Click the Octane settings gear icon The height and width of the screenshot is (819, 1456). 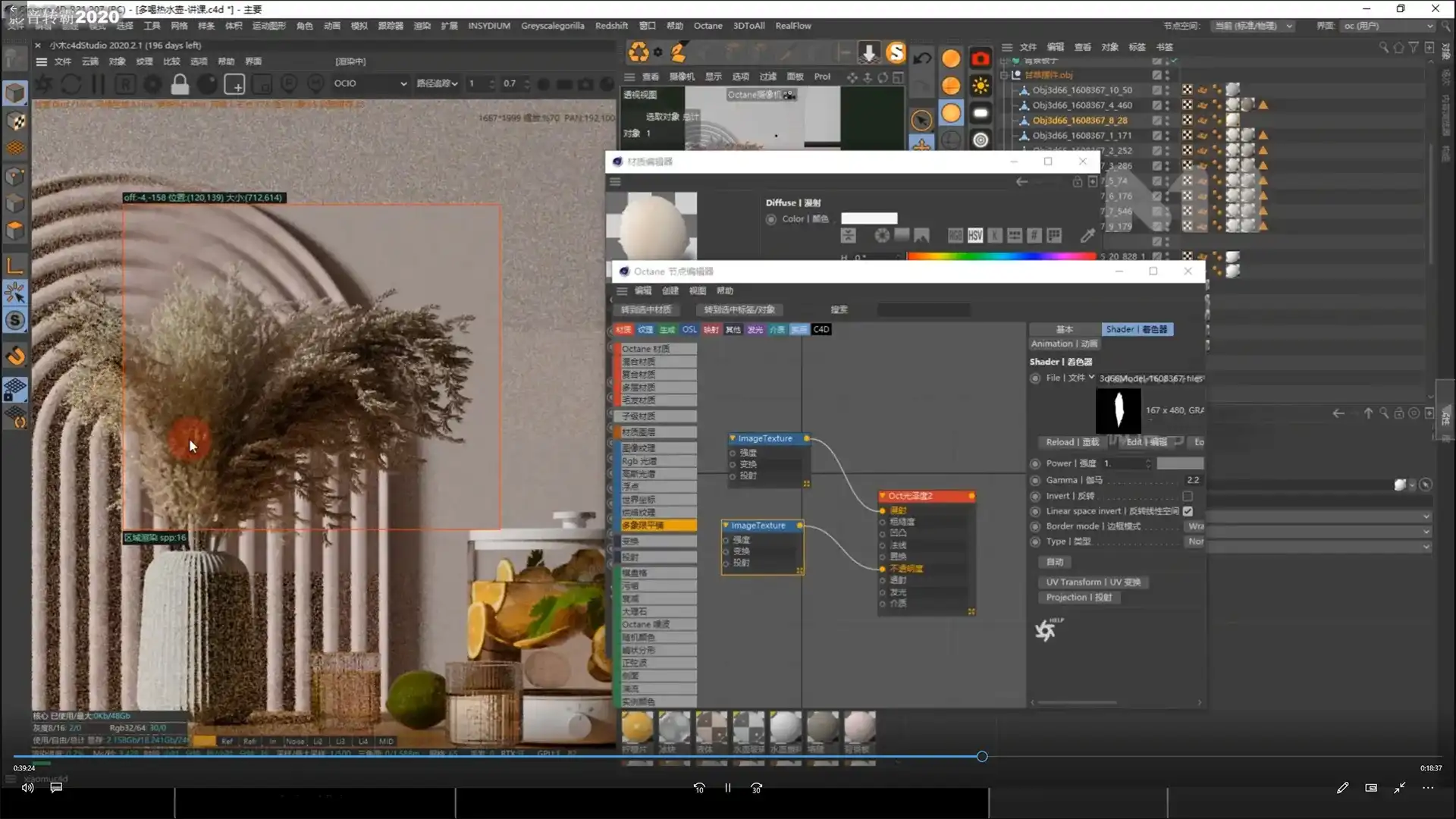pos(152,84)
